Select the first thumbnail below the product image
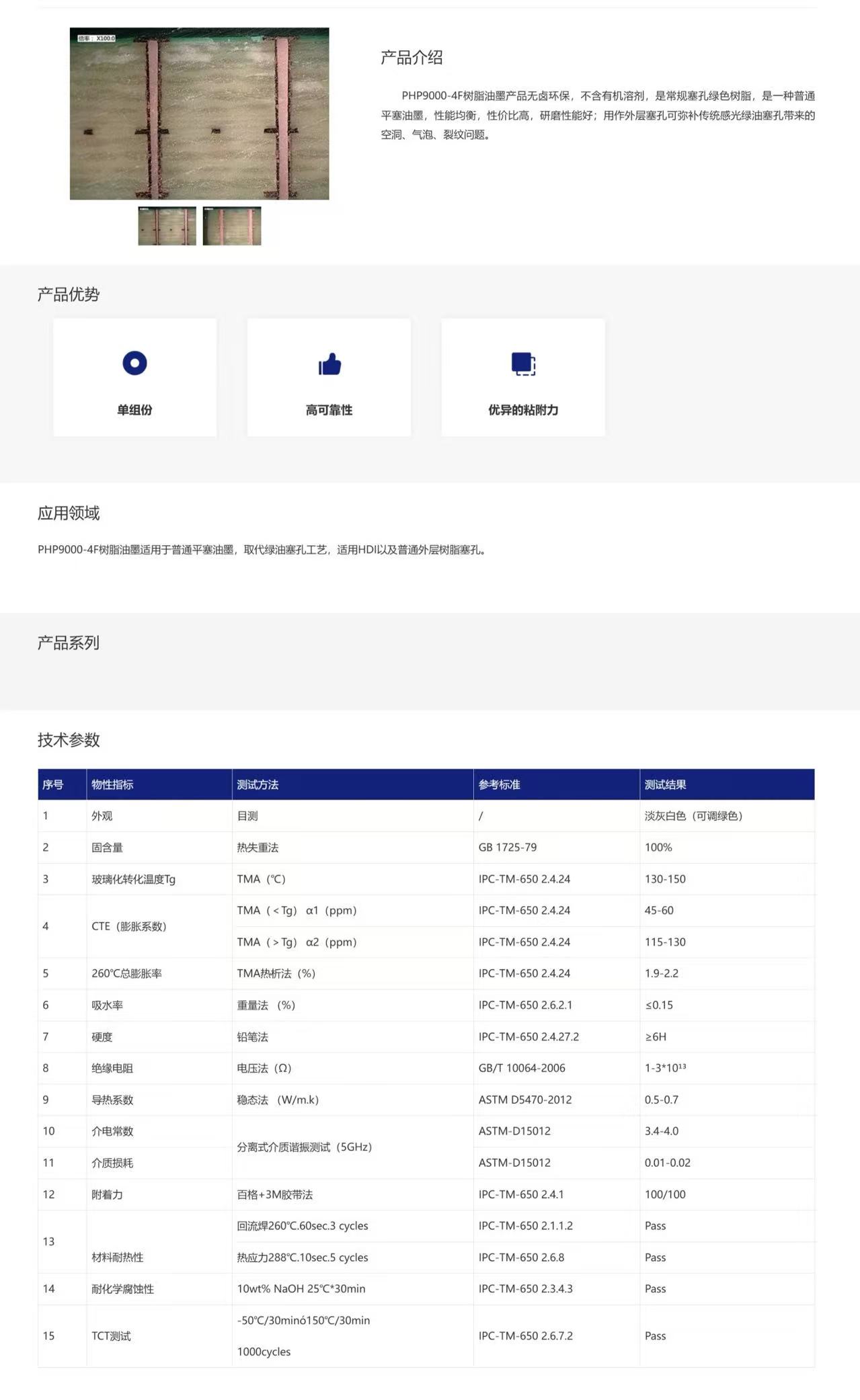Image resolution: width=860 pixels, height=1400 pixels. pyautogui.click(x=167, y=226)
